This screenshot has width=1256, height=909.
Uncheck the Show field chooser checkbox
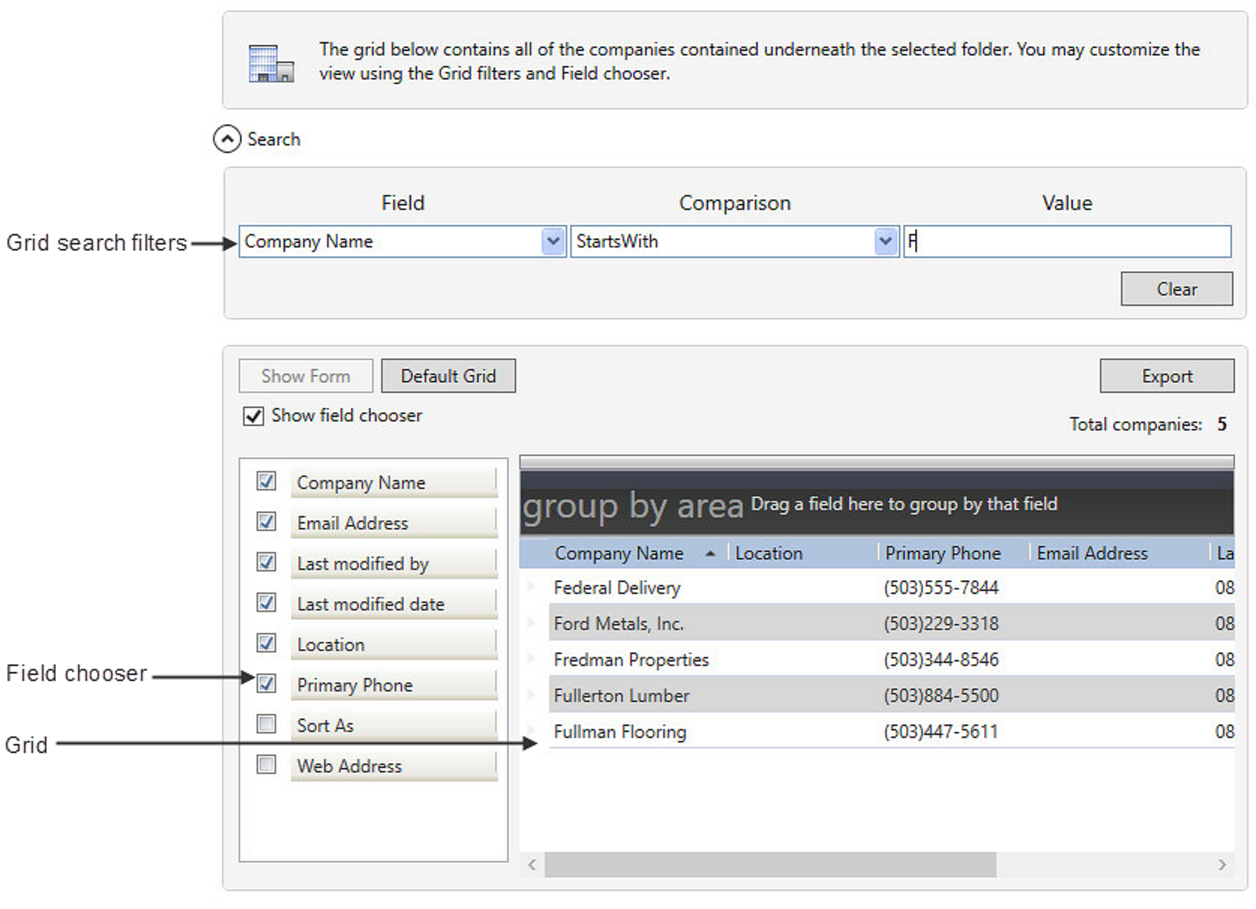point(254,416)
